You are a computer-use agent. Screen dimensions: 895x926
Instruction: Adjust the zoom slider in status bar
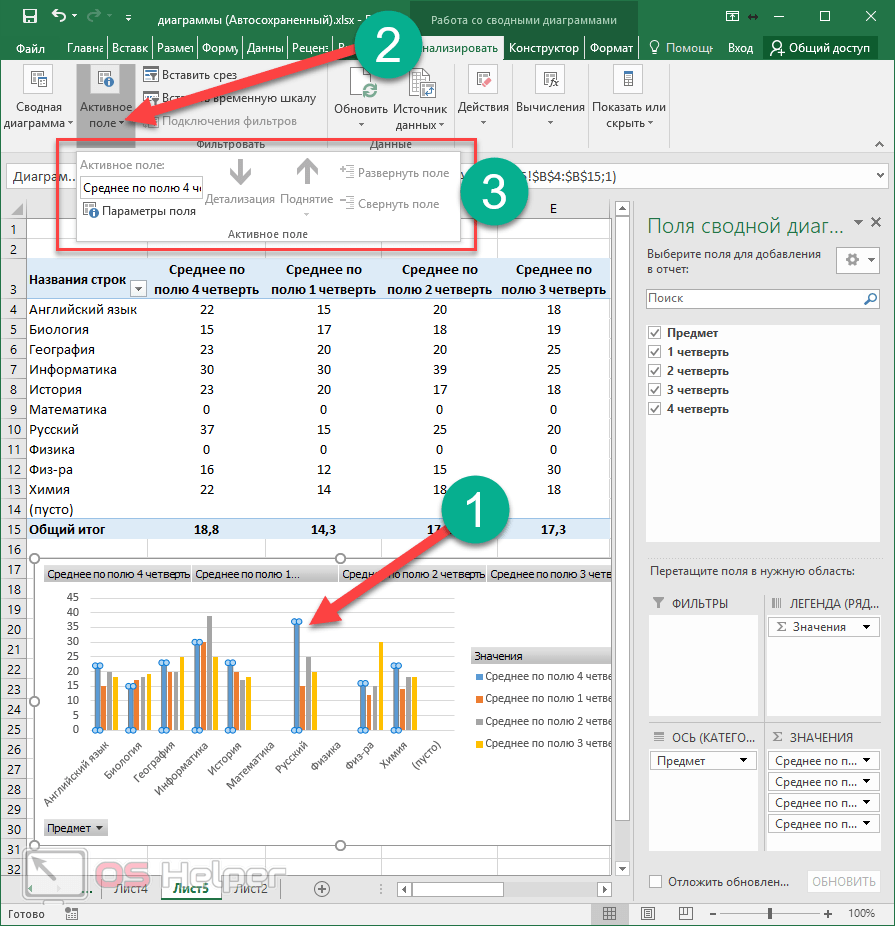(769, 913)
